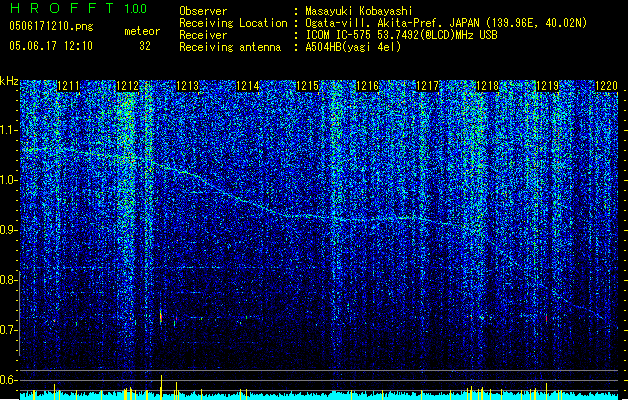Click the antenna value A504HB(yagi 4el)
The height and width of the screenshot is (400, 629).
[x=353, y=47]
